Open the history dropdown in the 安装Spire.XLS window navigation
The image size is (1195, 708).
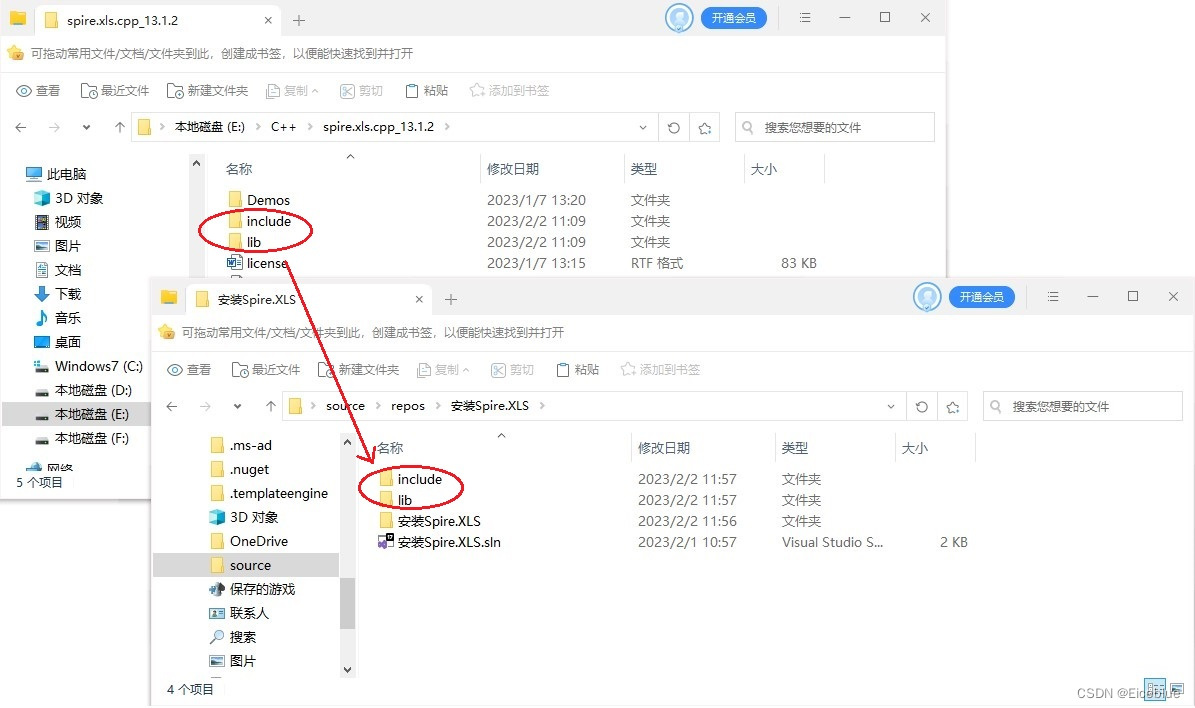tap(237, 406)
